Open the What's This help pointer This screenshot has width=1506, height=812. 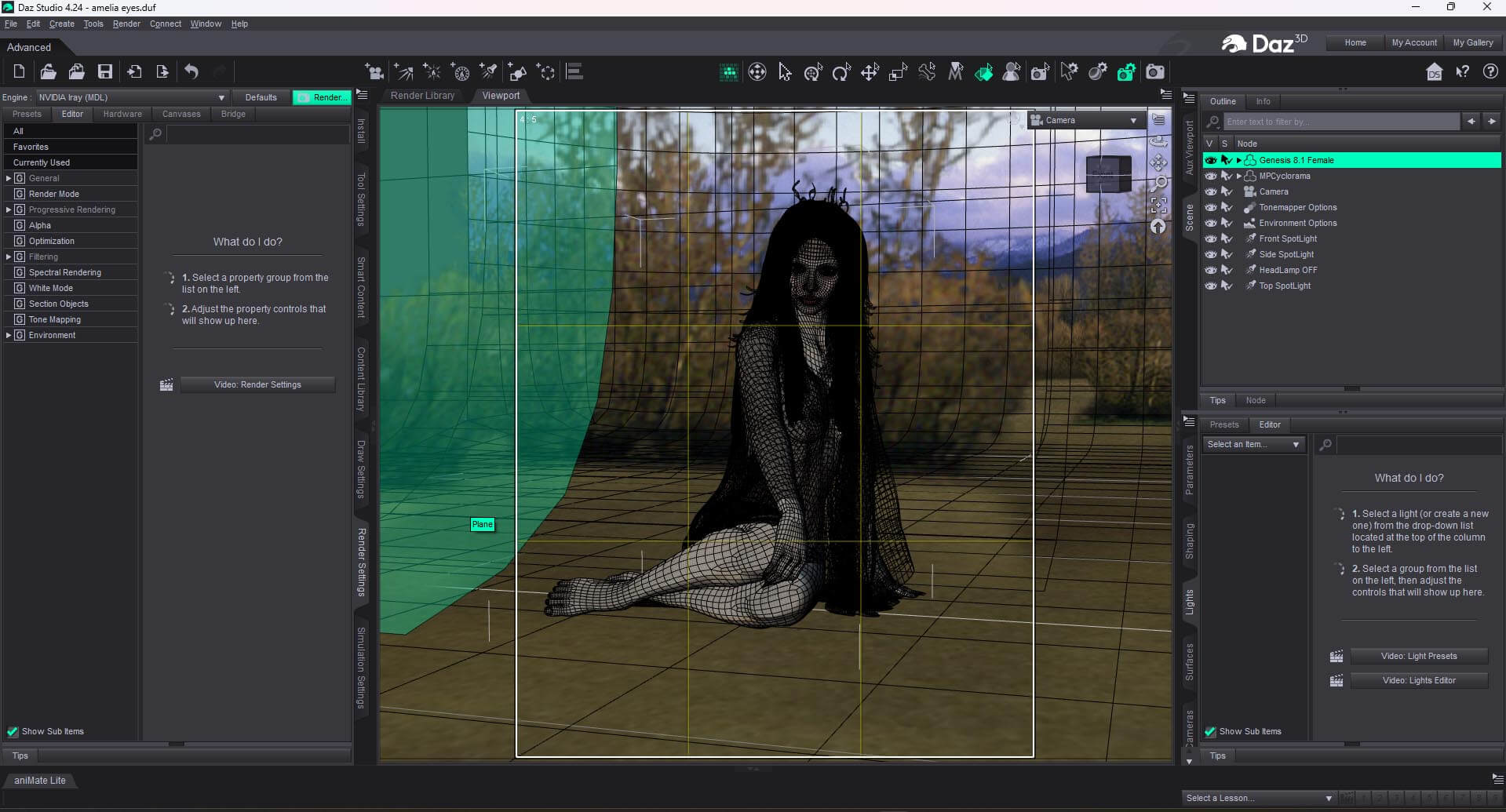[1462, 72]
